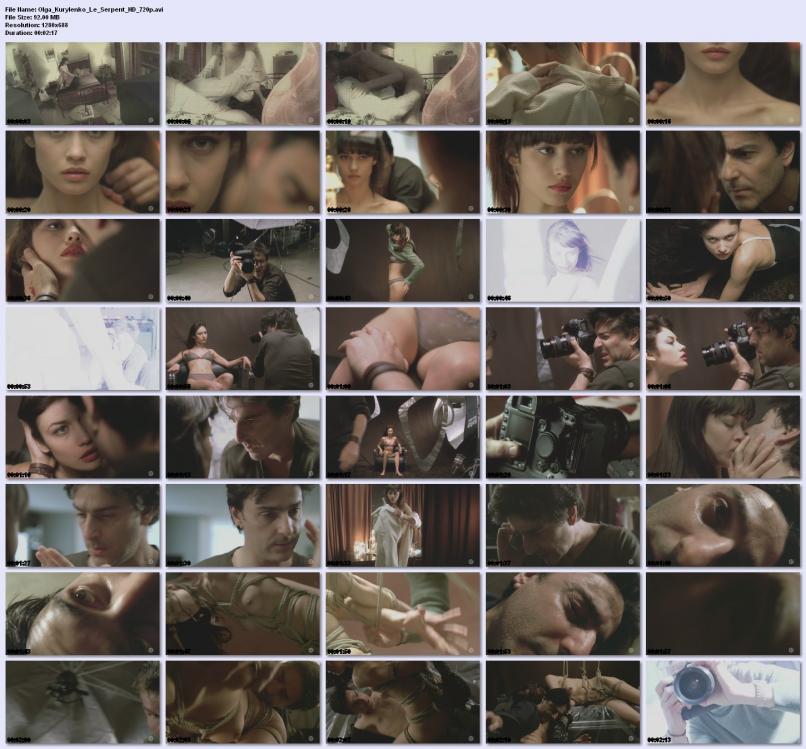806x749 pixels.
Task: Click the "Duration: 00:02:17" text
Action: [x=31, y=32]
